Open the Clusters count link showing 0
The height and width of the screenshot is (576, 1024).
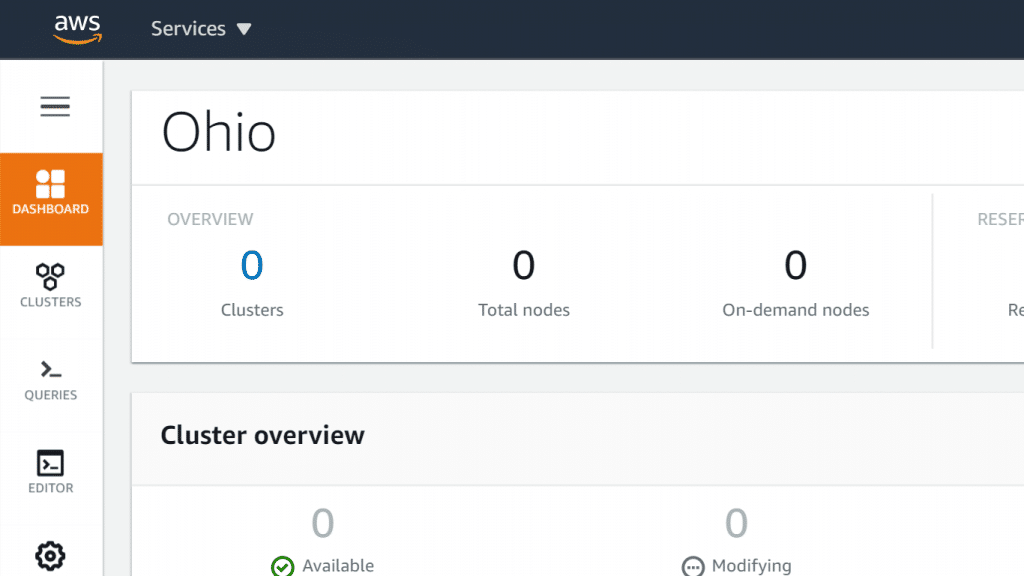pyautogui.click(x=251, y=265)
